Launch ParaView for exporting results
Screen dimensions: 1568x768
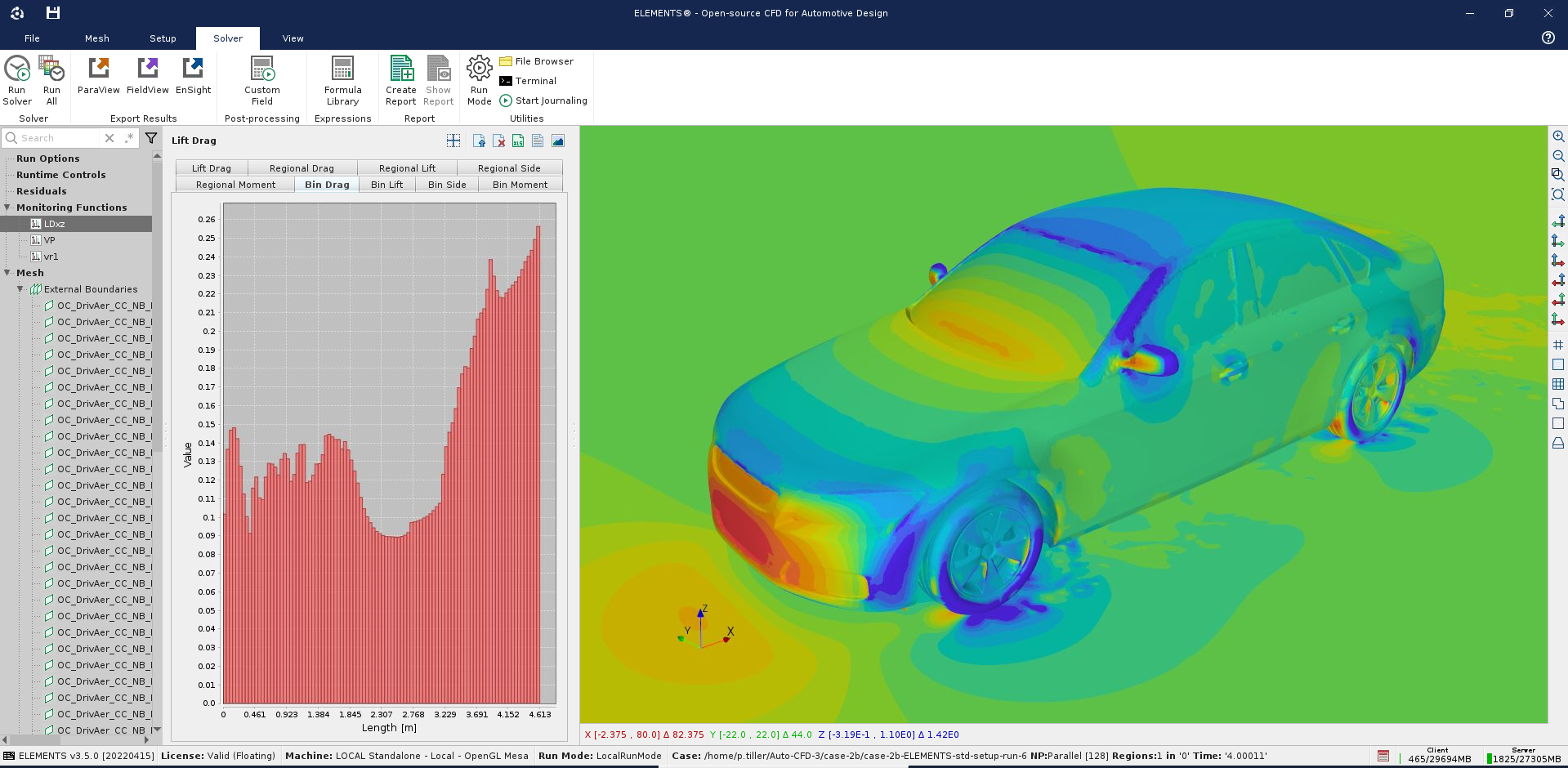tap(98, 79)
